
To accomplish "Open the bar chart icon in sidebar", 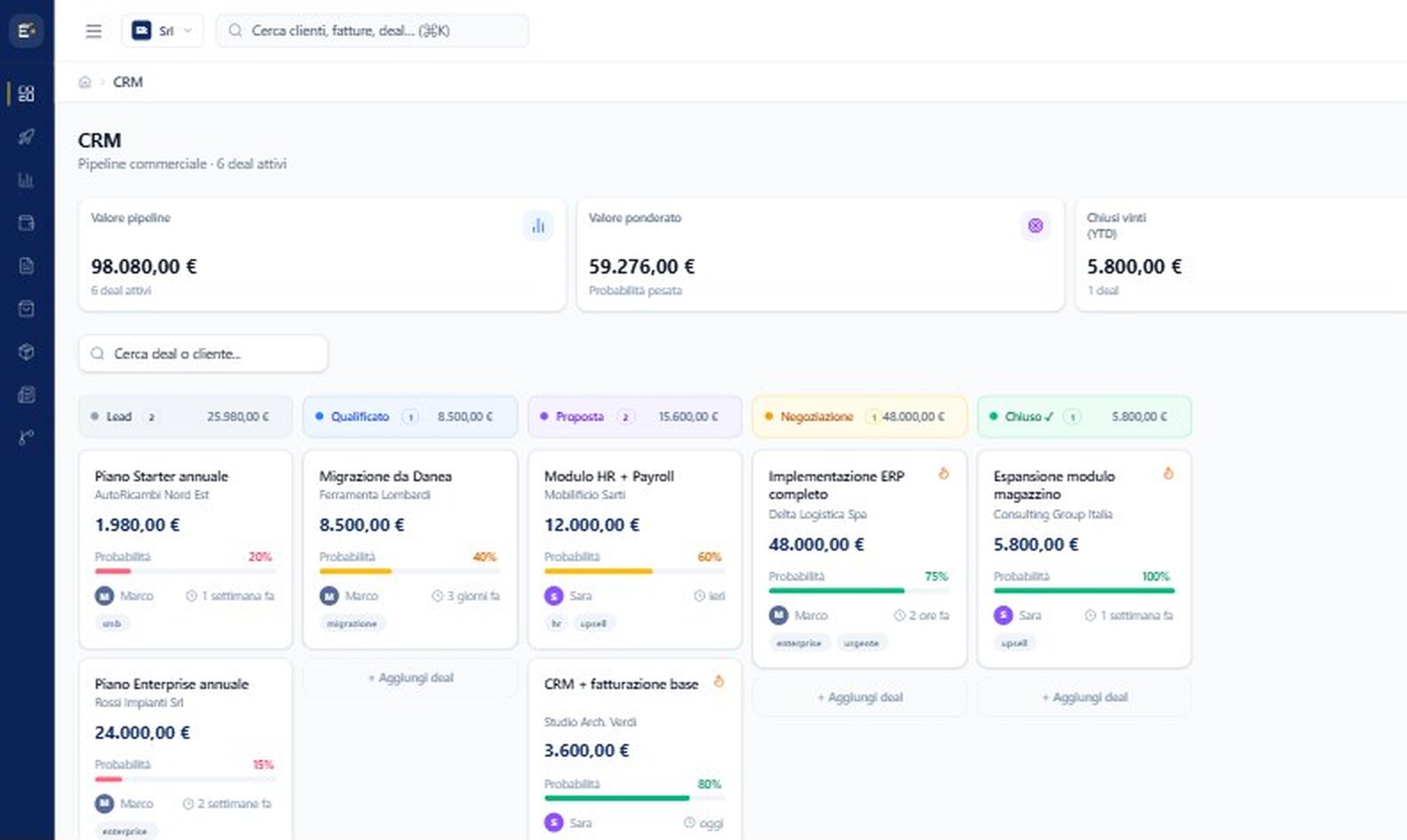I will [27, 180].
